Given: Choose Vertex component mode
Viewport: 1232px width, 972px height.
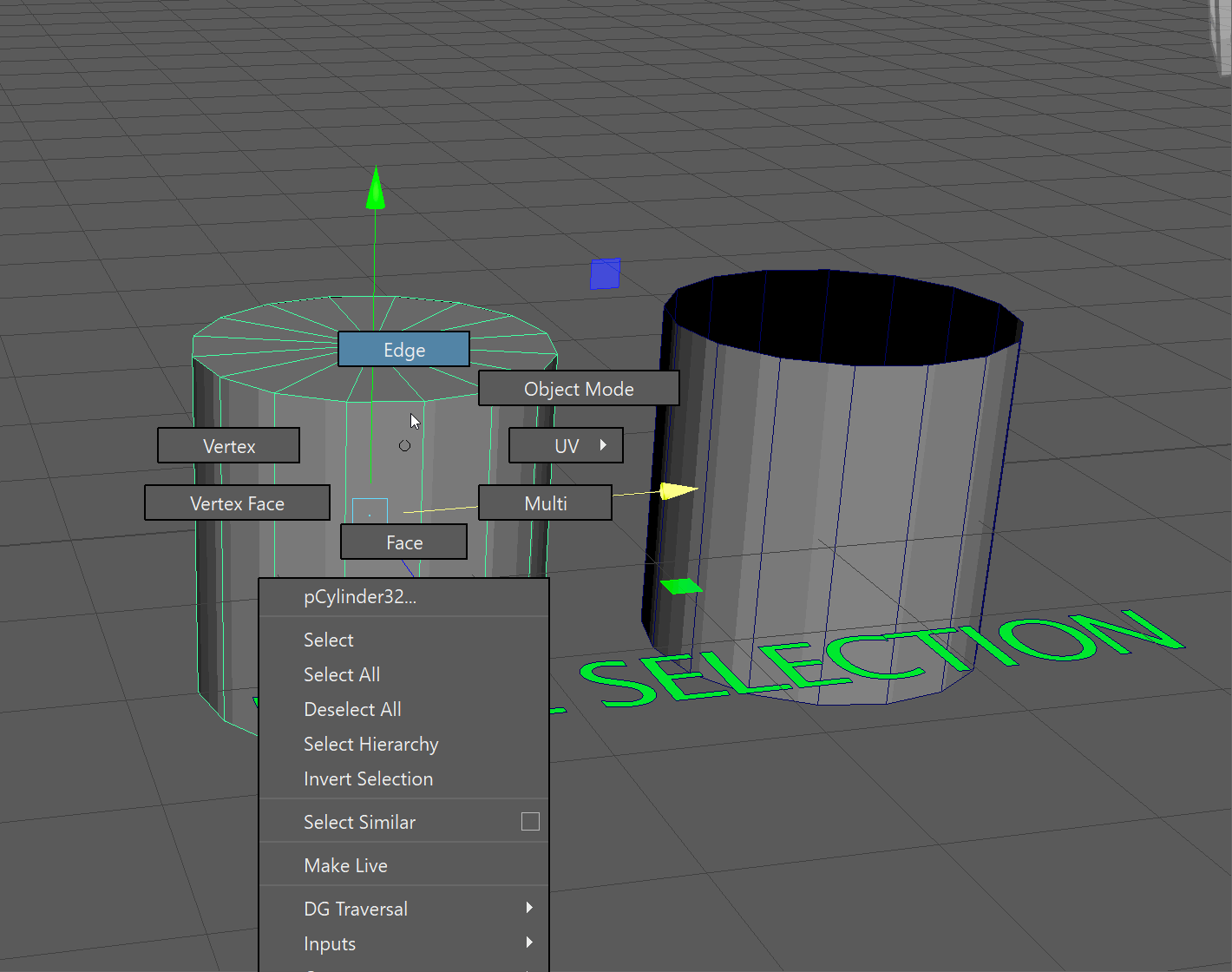Looking at the screenshot, I should pyautogui.click(x=229, y=446).
